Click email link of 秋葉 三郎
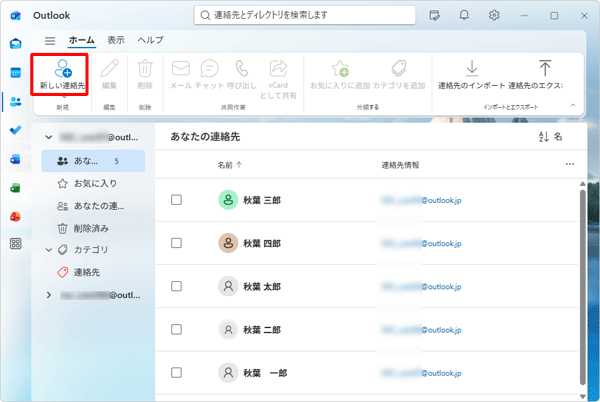This screenshot has height=402, width=600. (421, 200)
